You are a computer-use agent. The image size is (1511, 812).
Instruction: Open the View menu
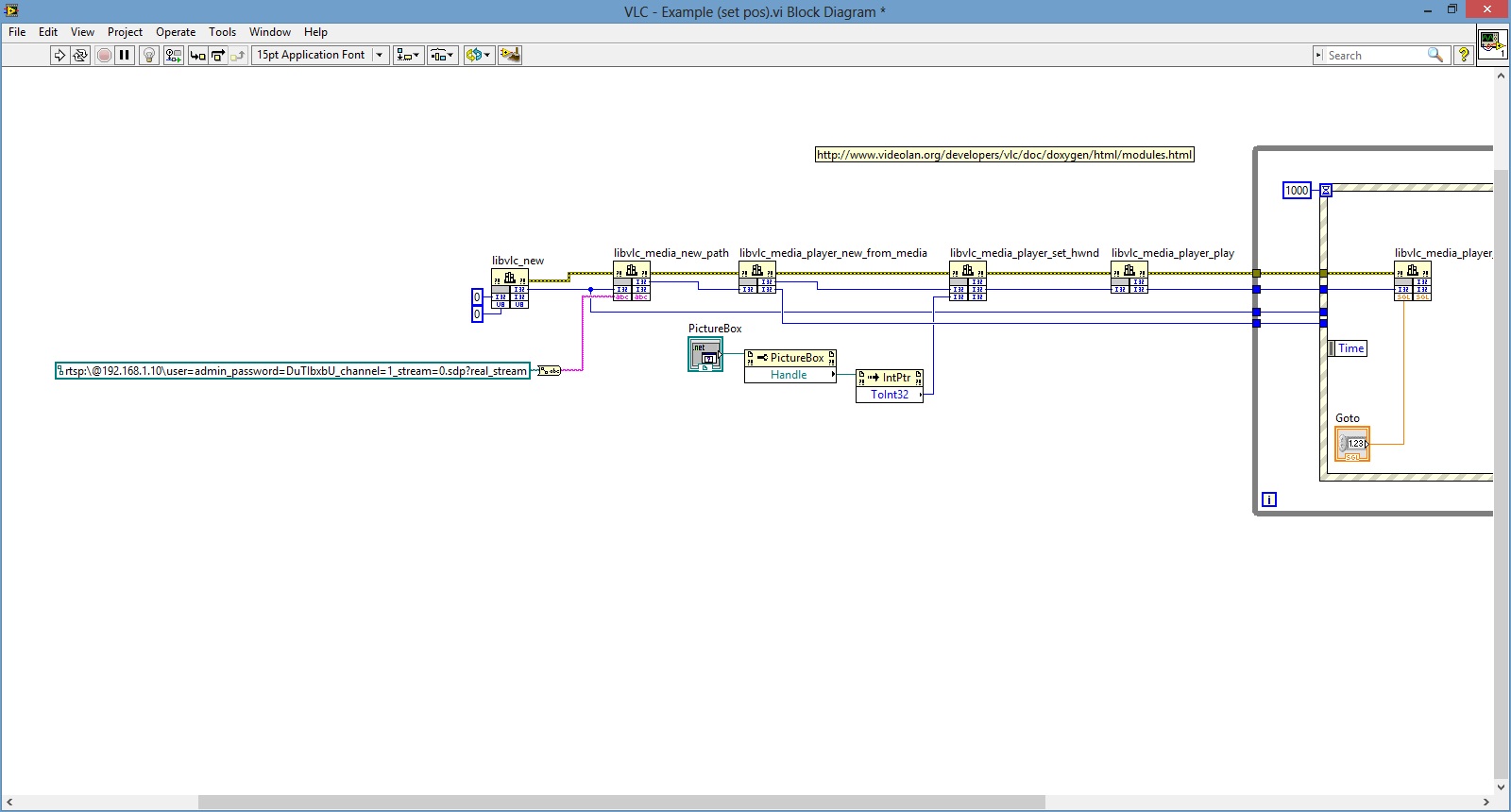click(x=82, y=32)
